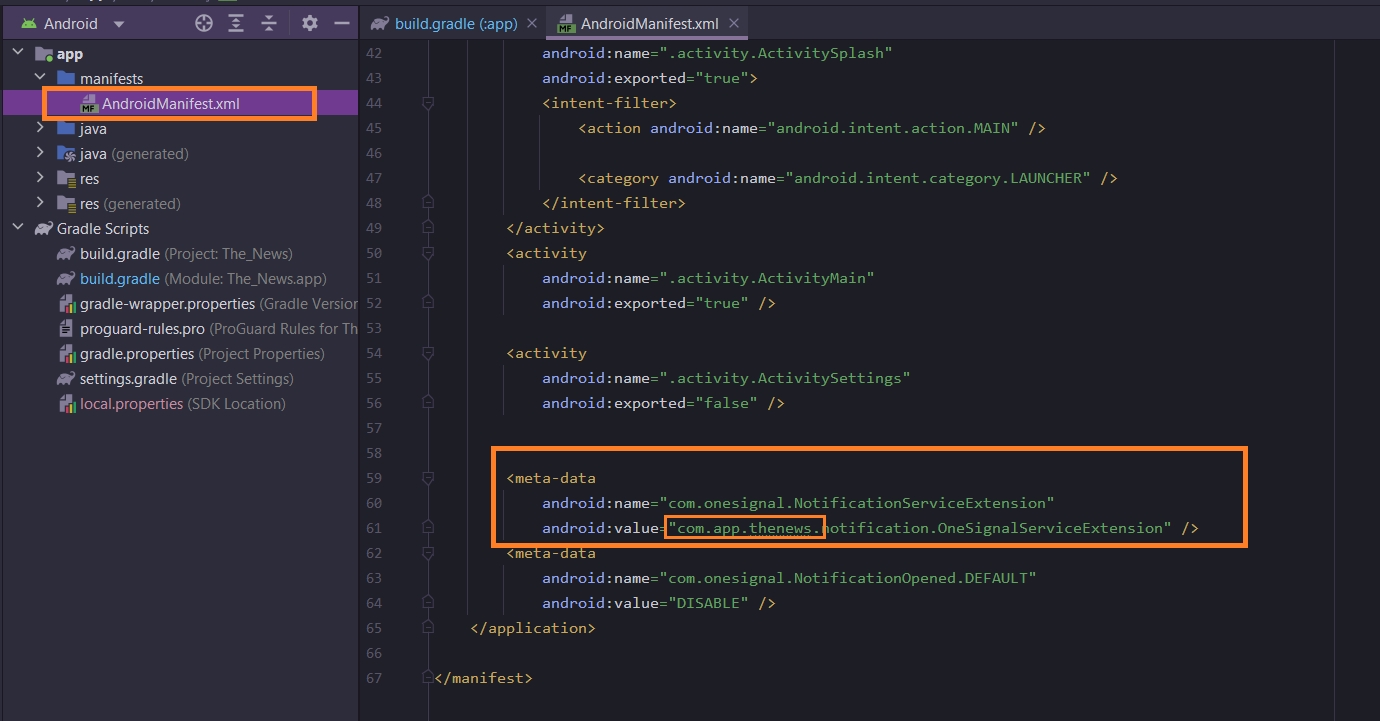
Task: Open the Android project view dropdown
Action: [x=119, y=23]
